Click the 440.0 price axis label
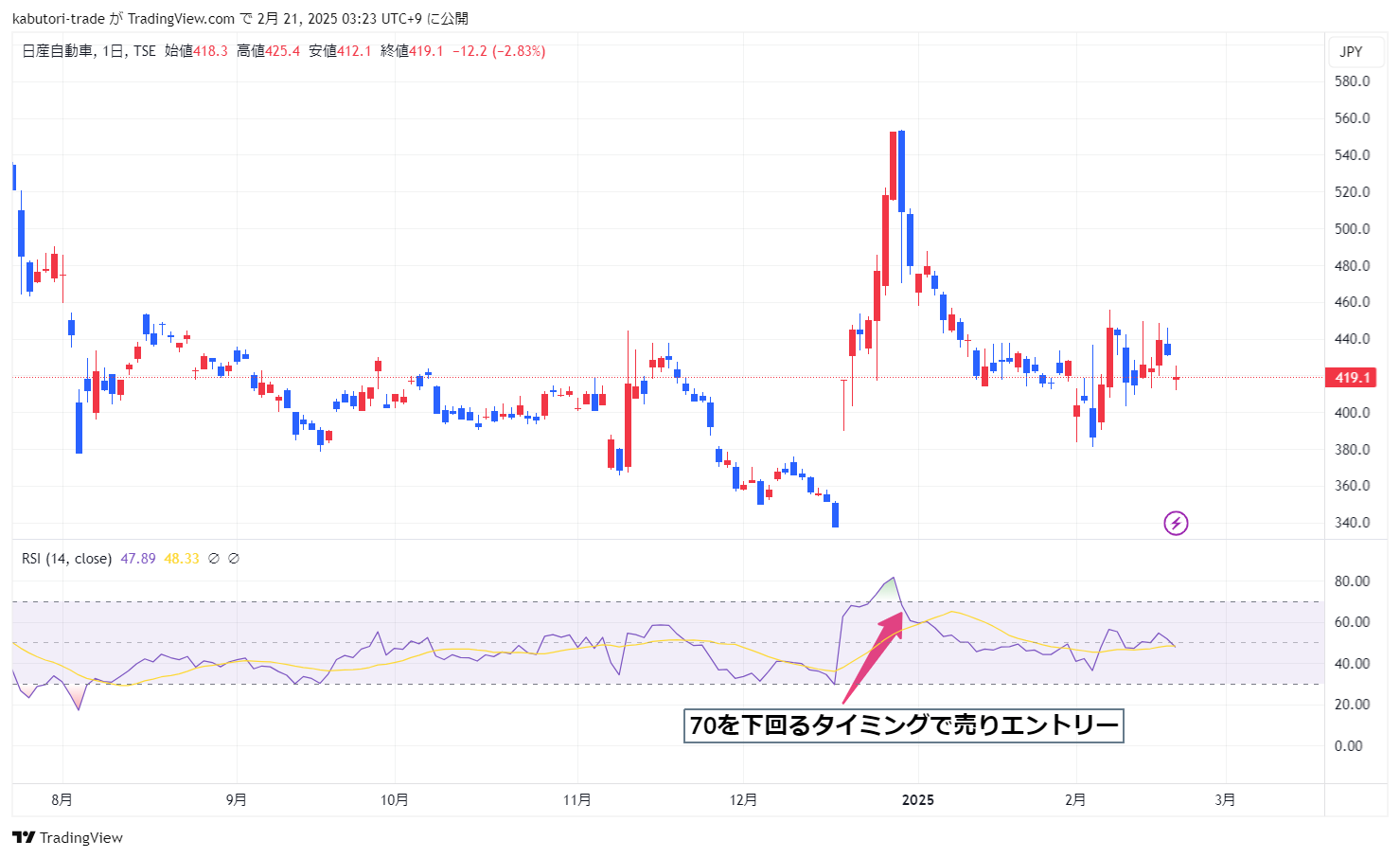 tap(1352, 339)
